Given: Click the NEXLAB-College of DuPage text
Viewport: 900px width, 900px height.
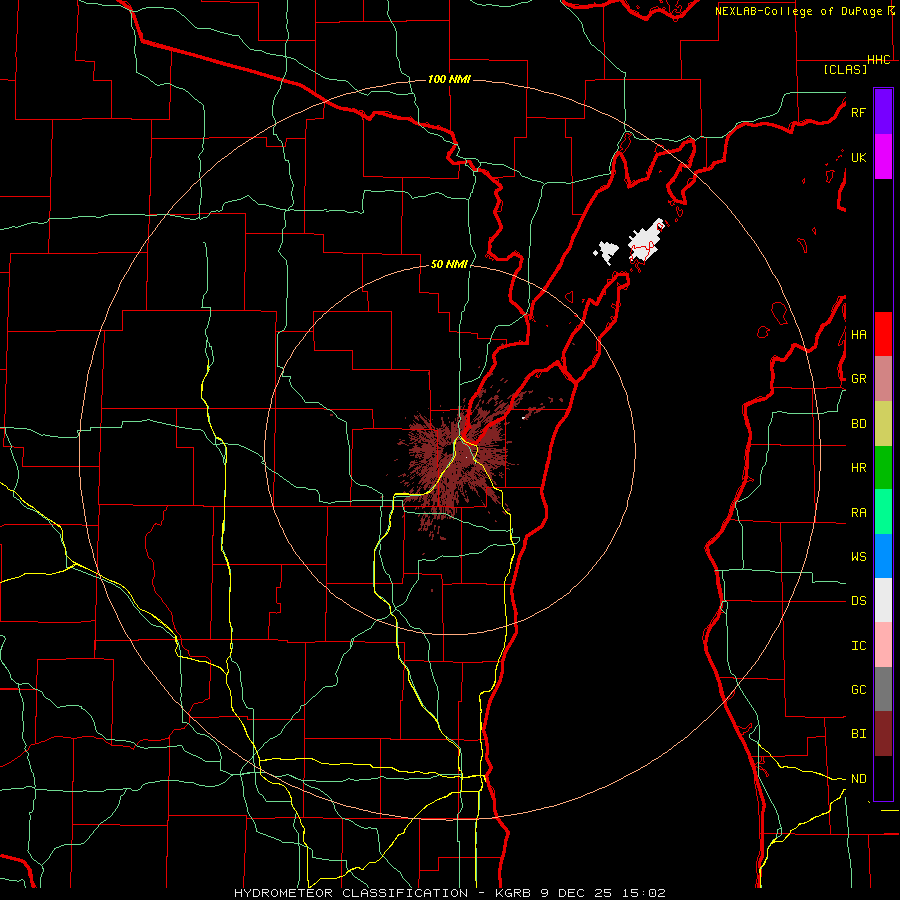Looking at the screenshot, I should (799, 11).
